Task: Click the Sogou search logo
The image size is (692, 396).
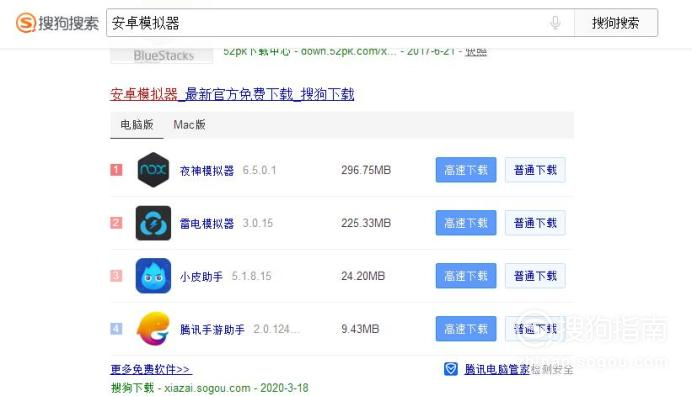Action: pyautogui.click(x=57, y=23)
